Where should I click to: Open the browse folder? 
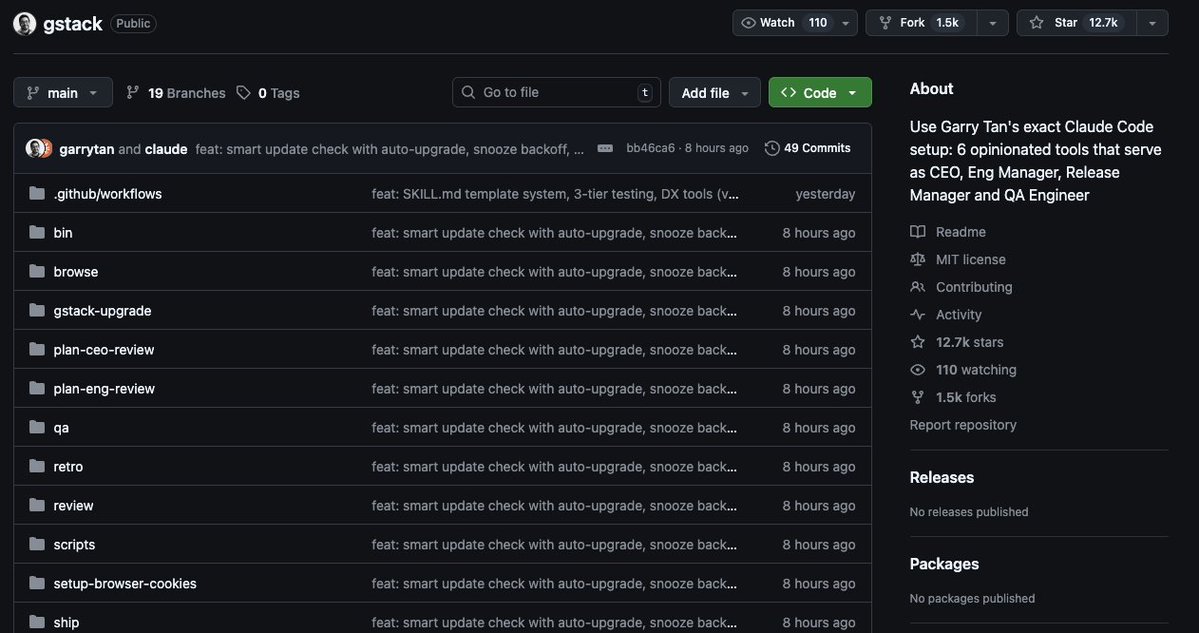click(76, 271)
